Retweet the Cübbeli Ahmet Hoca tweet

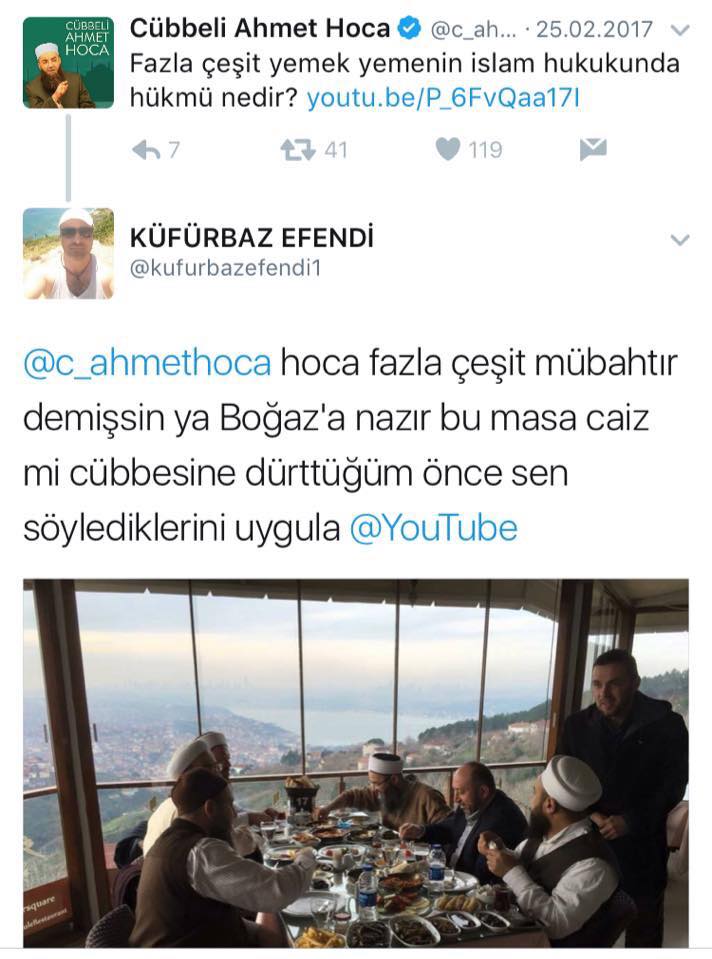pos(298,150)
